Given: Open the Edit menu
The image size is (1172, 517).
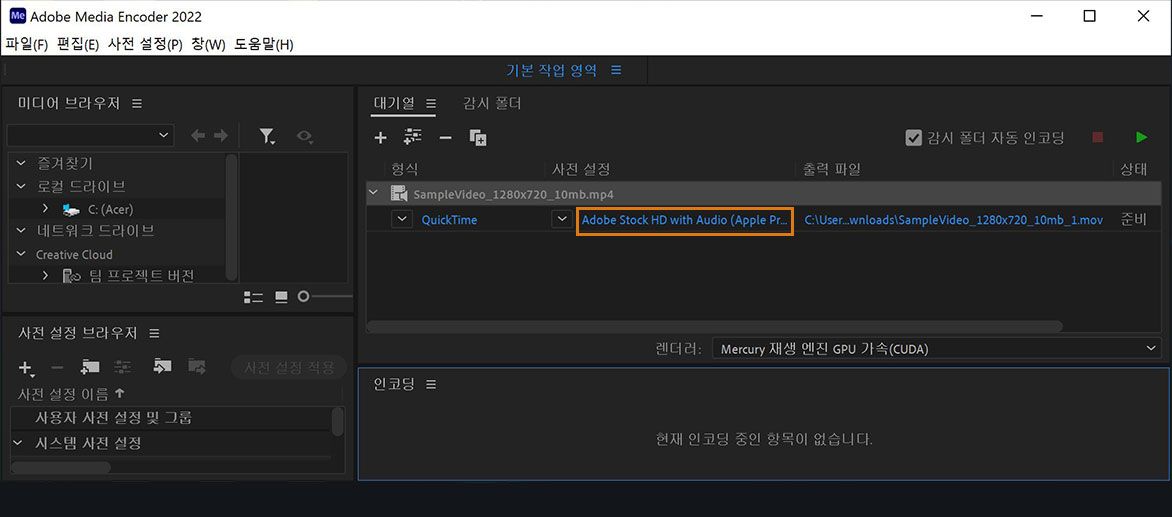Looking at the screenshot, I should (x=78, y=44).
